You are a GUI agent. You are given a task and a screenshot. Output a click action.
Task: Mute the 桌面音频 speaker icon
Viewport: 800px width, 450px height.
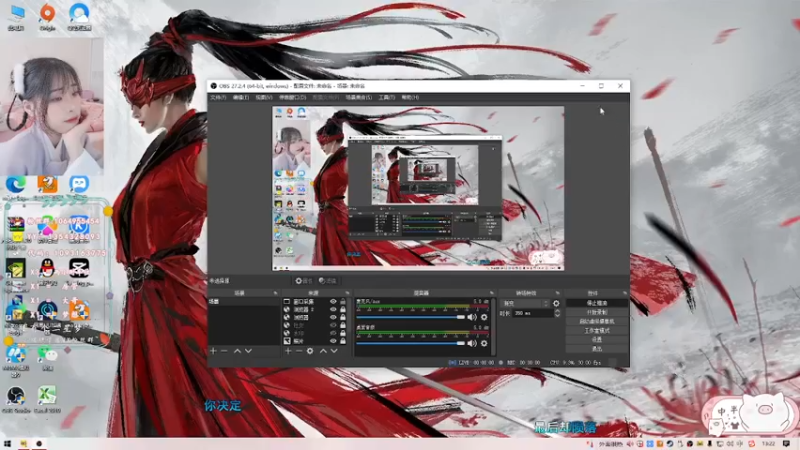(472, 343)
